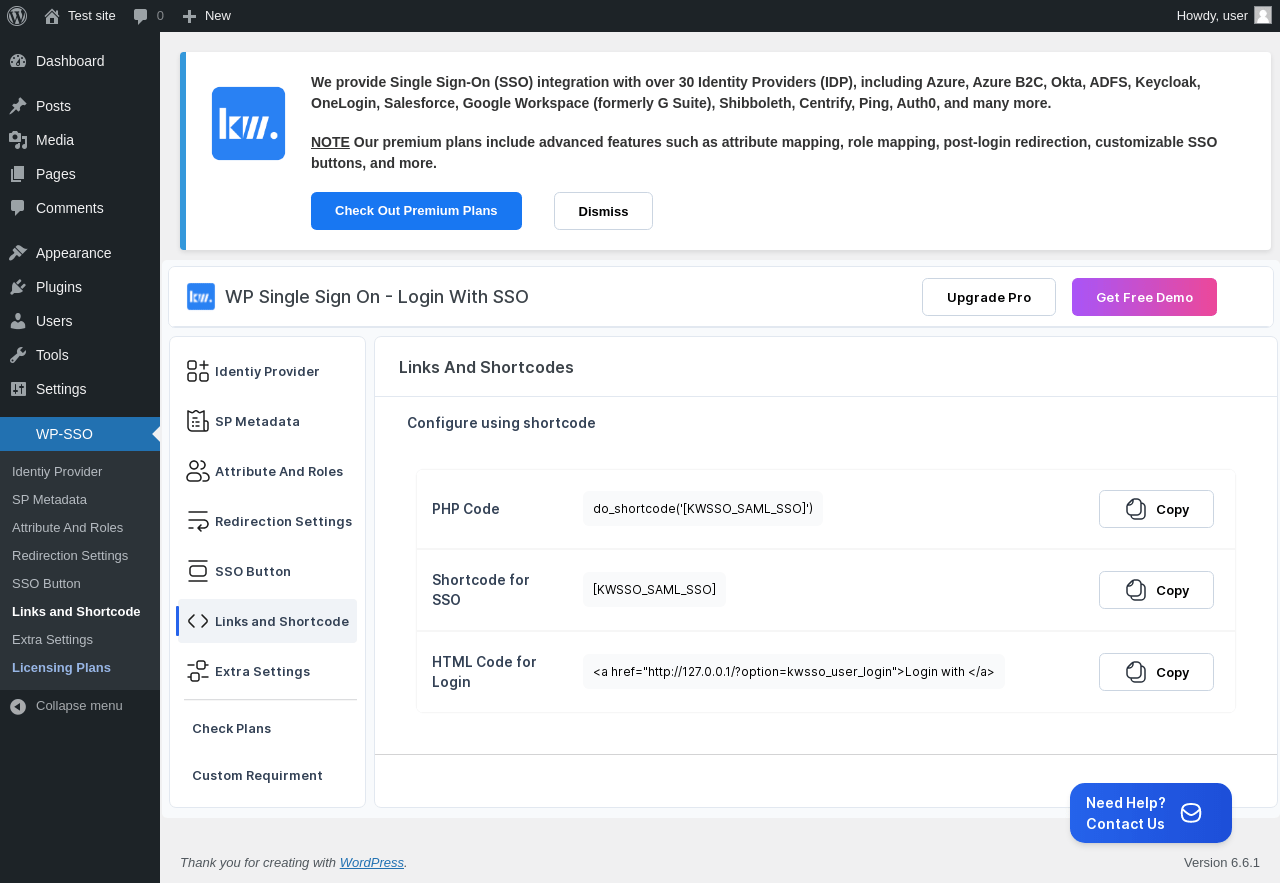The image size is (1280, 883).
Task: Open the Attribute And Roles people icon
Action: (x=198, y=471)
